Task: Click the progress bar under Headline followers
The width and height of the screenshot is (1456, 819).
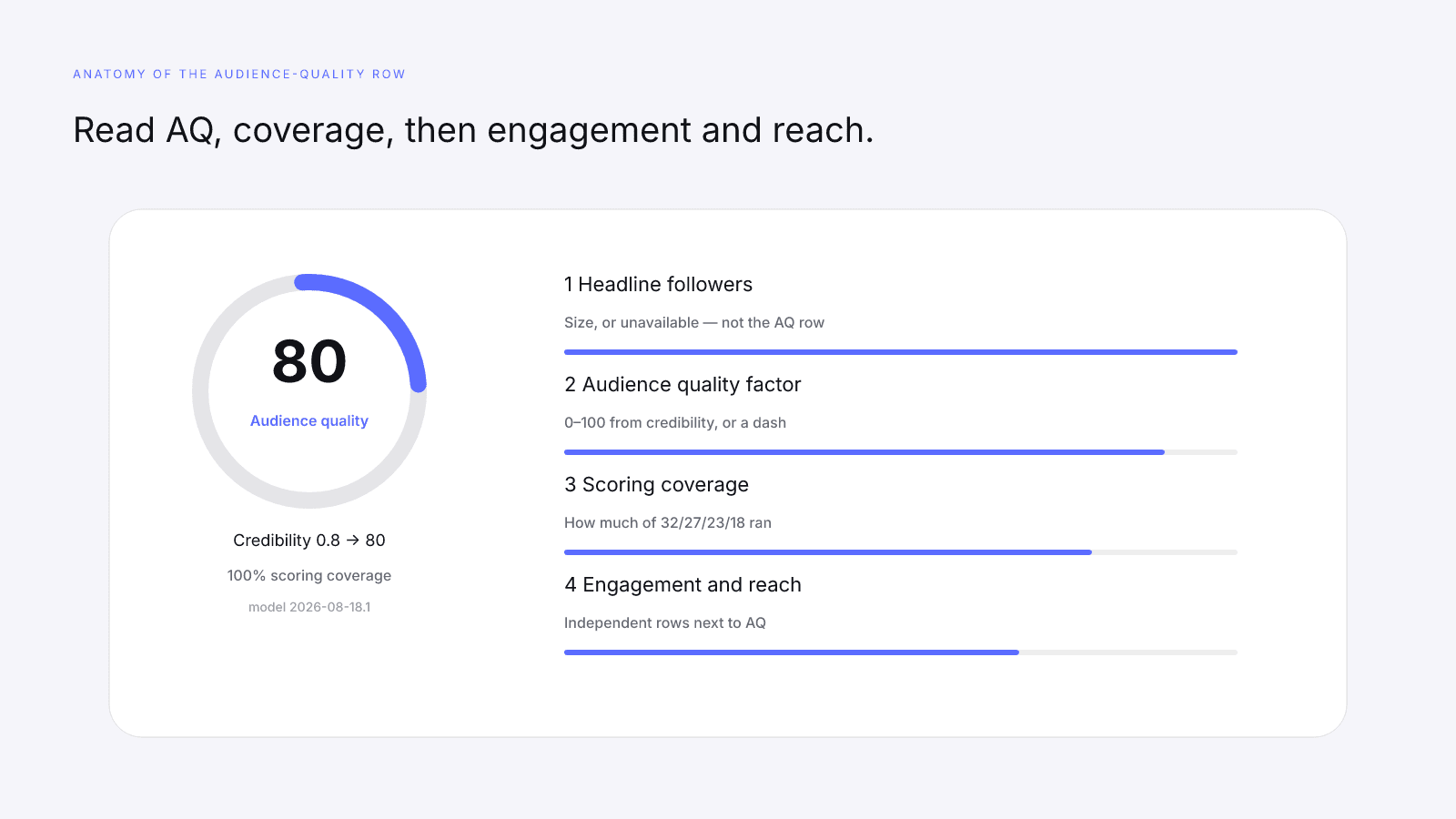Action: [901, 352]
